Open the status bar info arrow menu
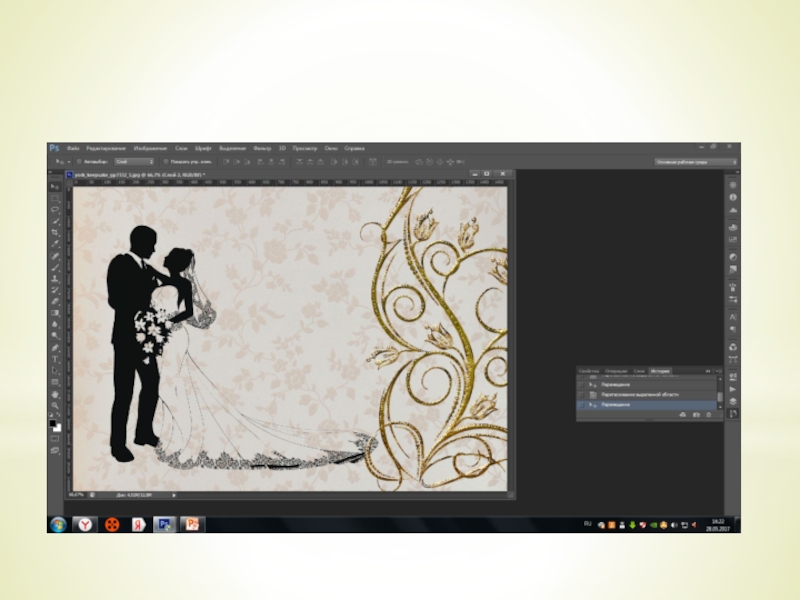This screenshot has height=600, width=800. (174, 495)
